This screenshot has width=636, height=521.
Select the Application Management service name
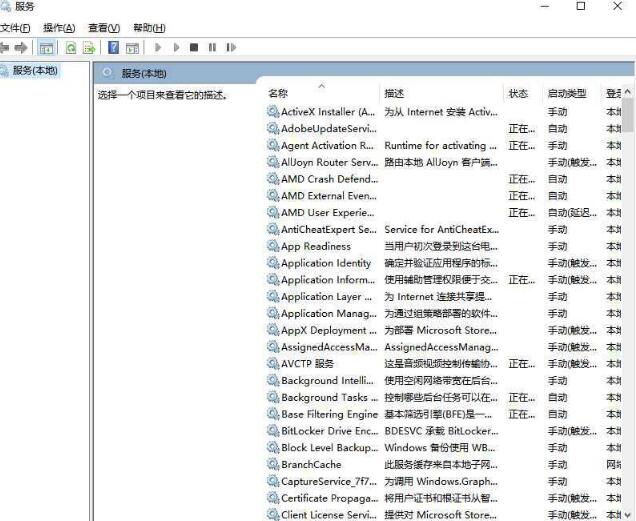329,314
